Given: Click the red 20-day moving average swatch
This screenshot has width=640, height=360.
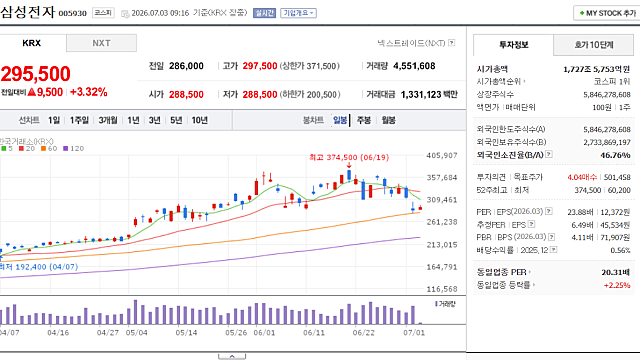Looking at the screenshot, I should (x=21, y=149).
